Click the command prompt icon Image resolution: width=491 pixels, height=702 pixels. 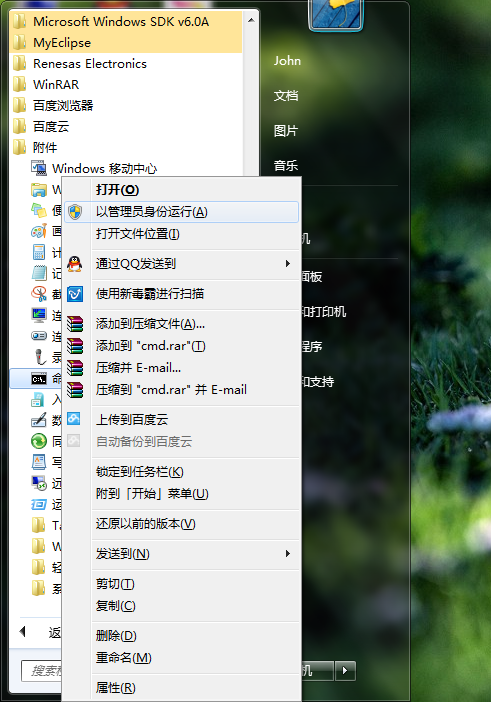coord(39,379)
